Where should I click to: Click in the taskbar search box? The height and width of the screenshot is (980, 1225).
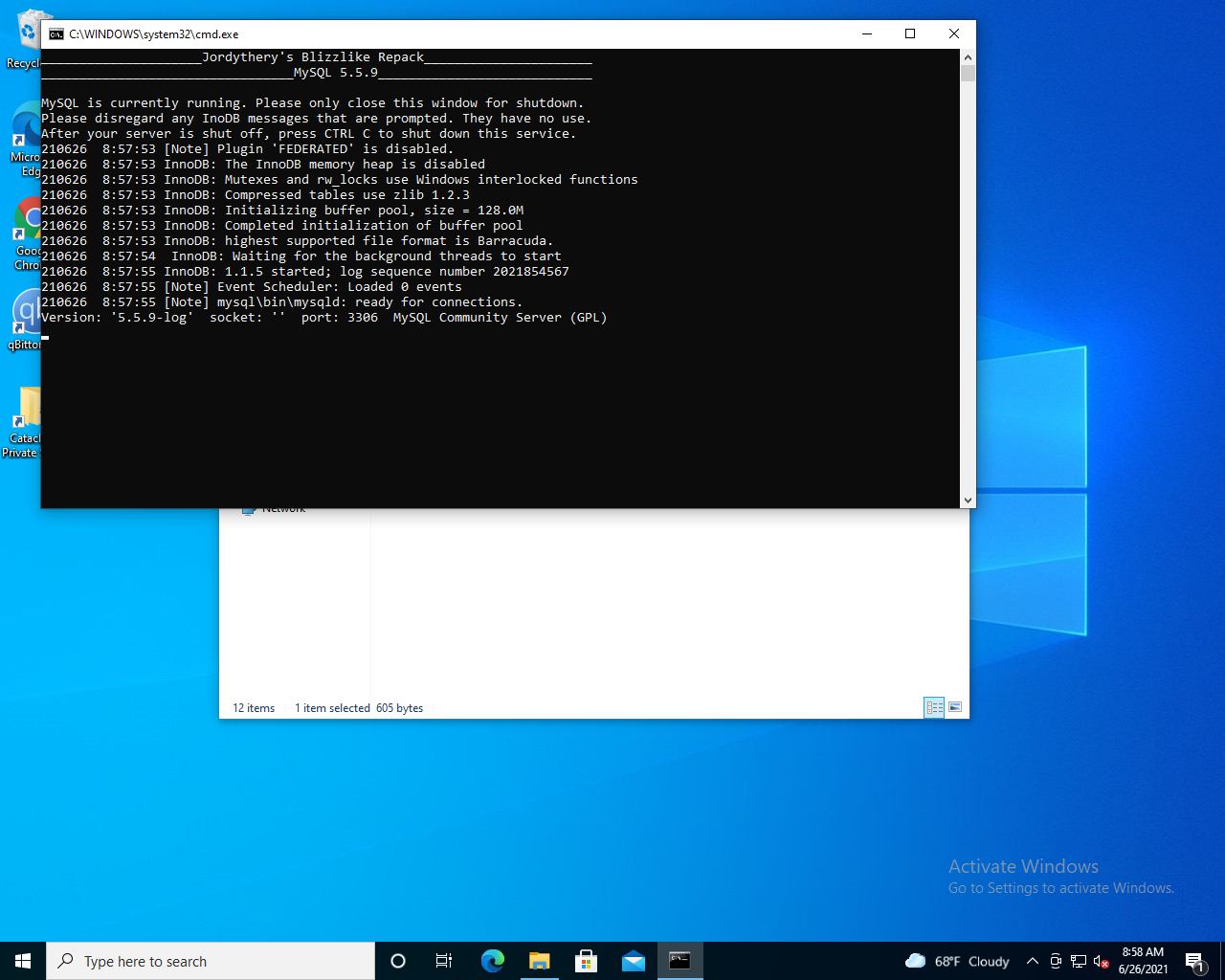[211, 961]
